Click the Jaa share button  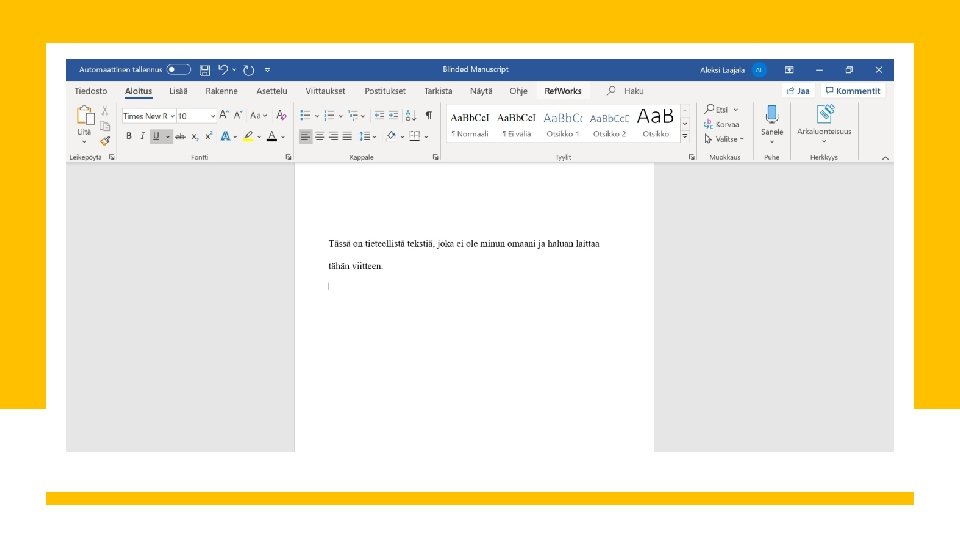[x=798, y=91]
